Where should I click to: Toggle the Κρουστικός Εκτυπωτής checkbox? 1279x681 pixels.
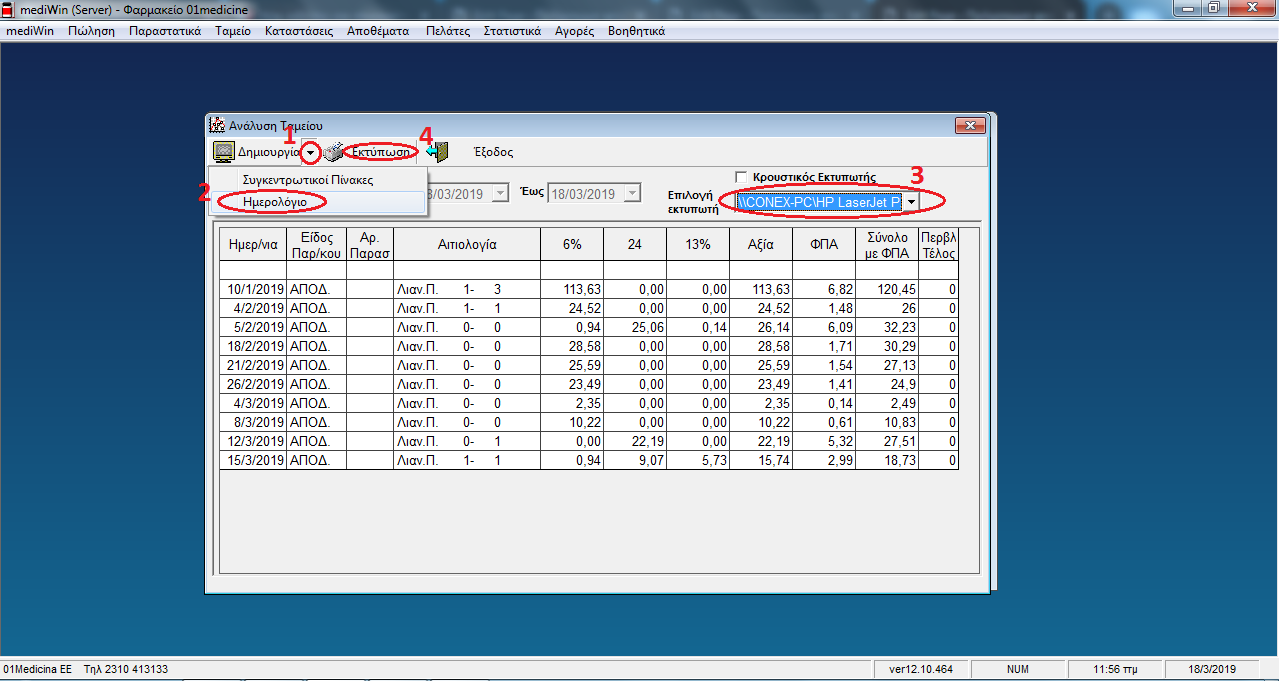(742, 177)
